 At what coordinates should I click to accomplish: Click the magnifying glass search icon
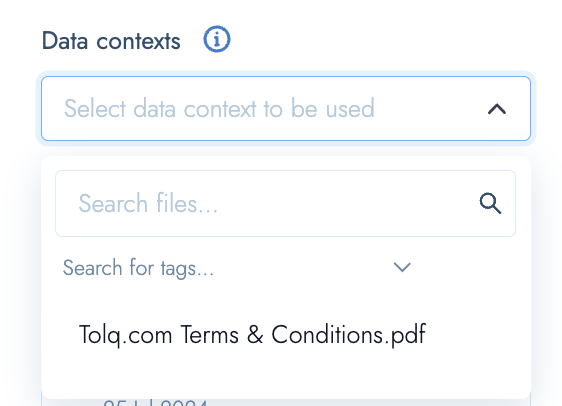tap(490, 204)
